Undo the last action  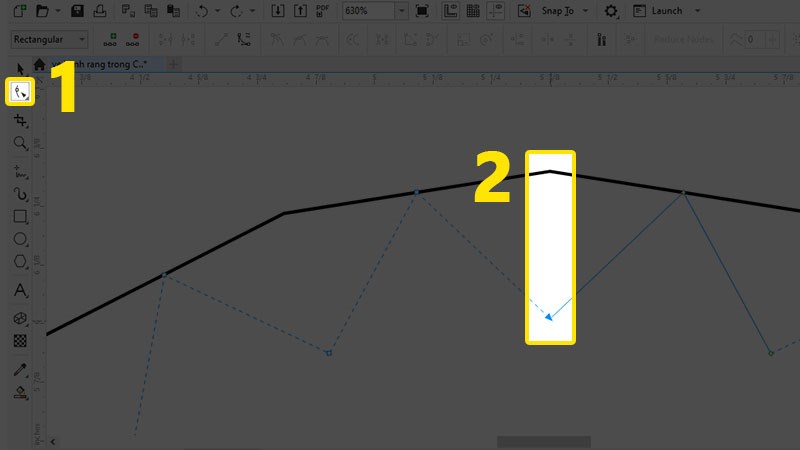click(x=202, y=11)
